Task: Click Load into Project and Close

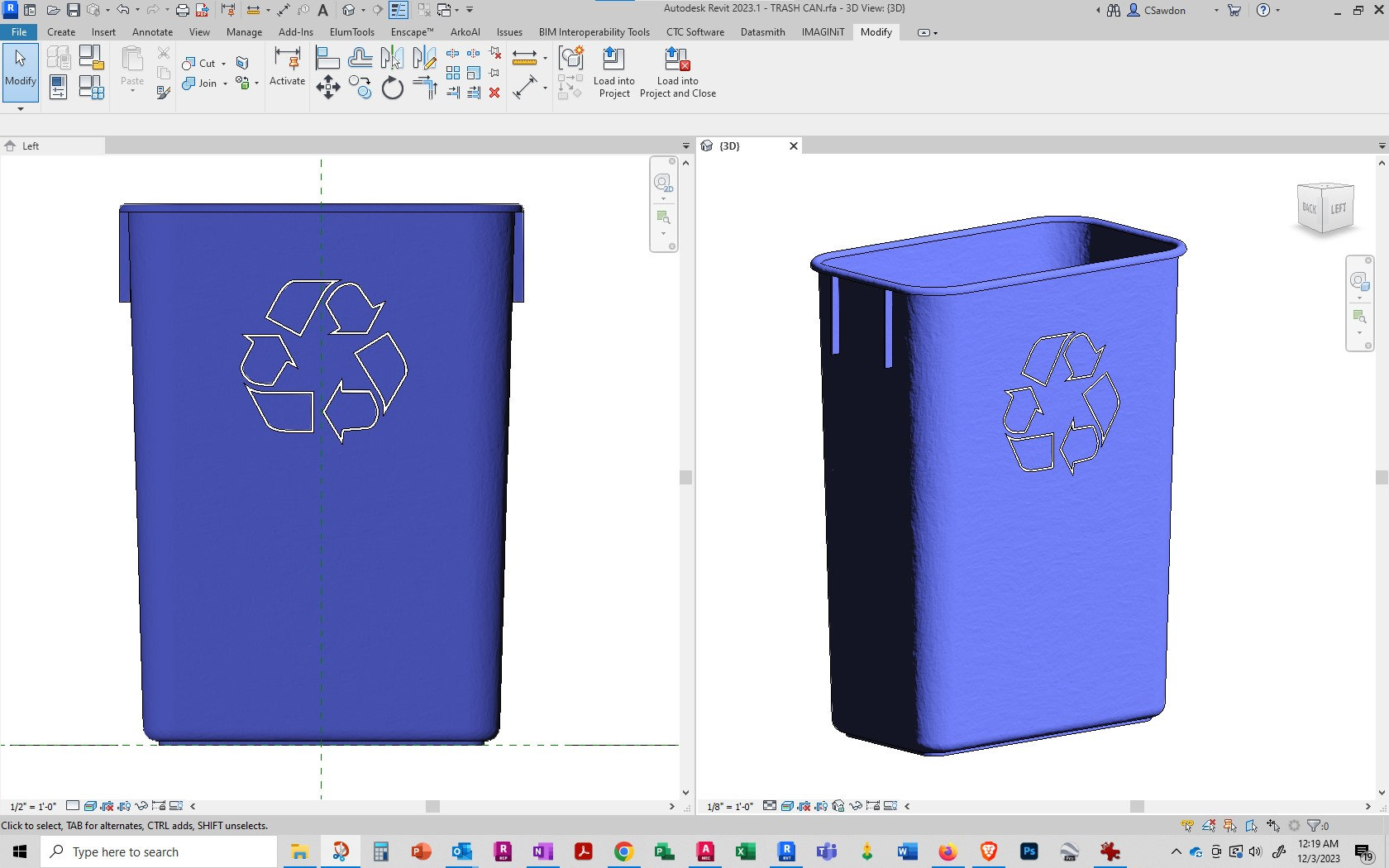Action: point(677,74)
